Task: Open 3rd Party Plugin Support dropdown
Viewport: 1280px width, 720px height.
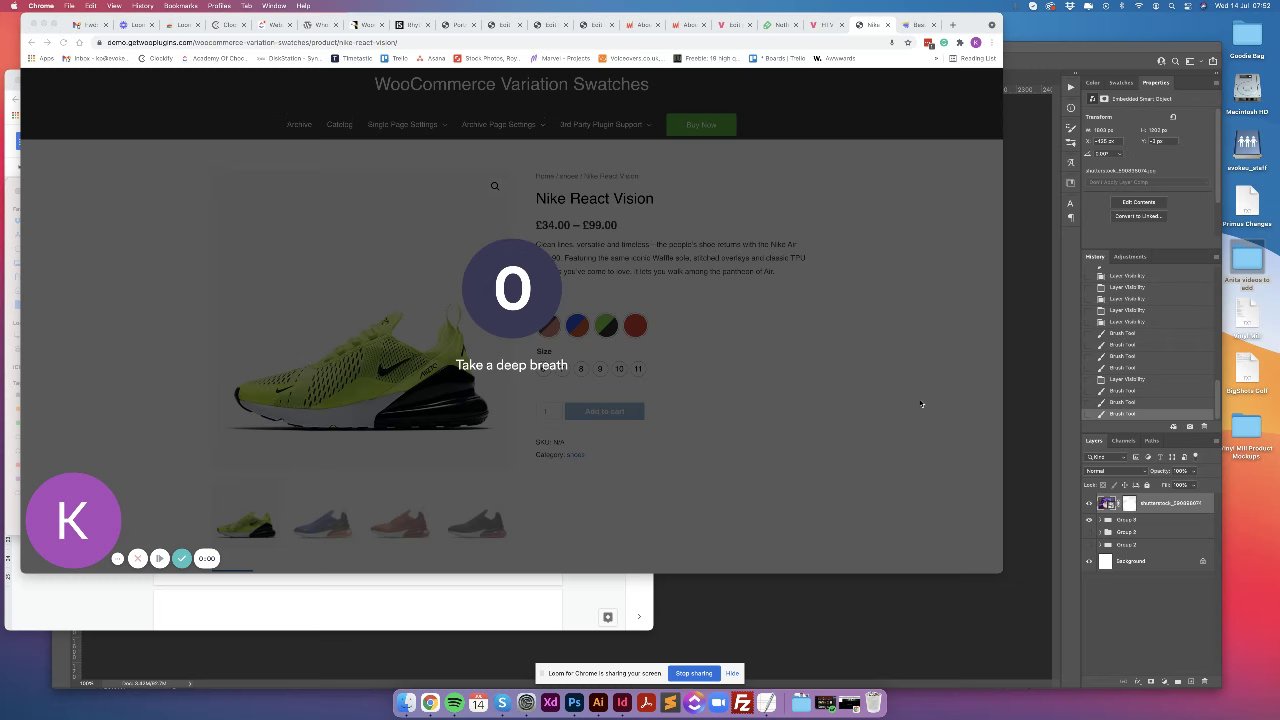Action: coord(606,125)
